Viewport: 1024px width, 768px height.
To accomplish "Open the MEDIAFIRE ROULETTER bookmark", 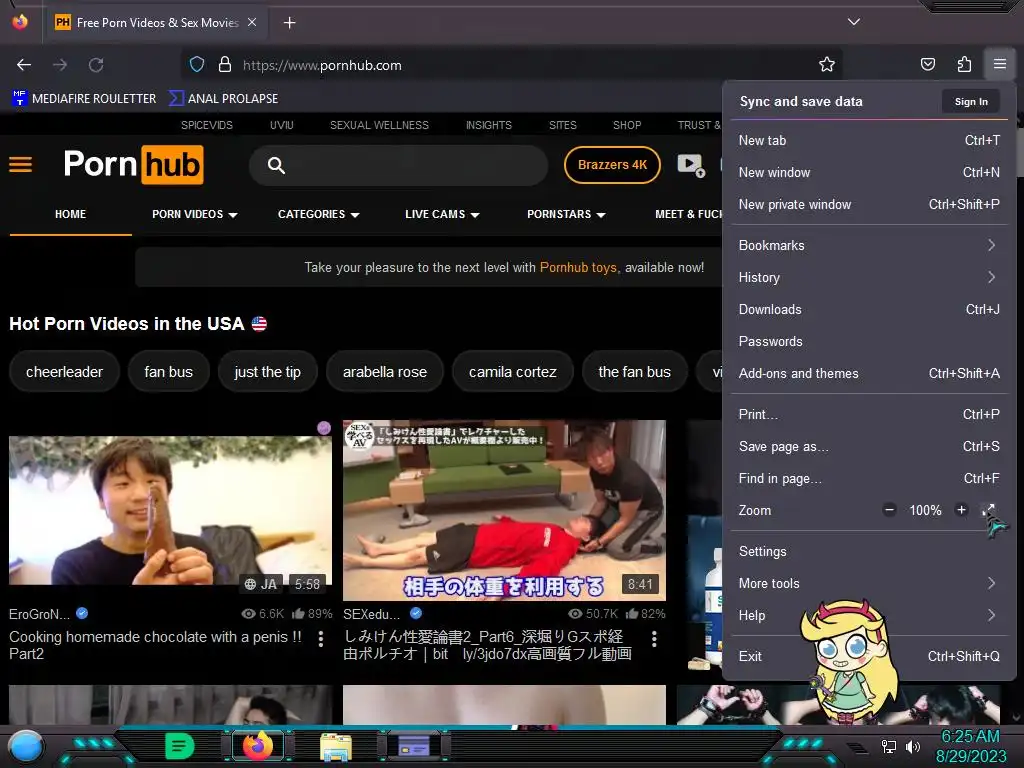I will point(84,99).
